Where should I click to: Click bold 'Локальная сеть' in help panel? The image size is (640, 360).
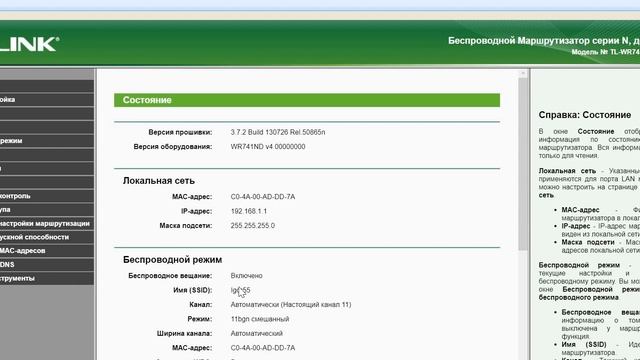tap(567, 171)
